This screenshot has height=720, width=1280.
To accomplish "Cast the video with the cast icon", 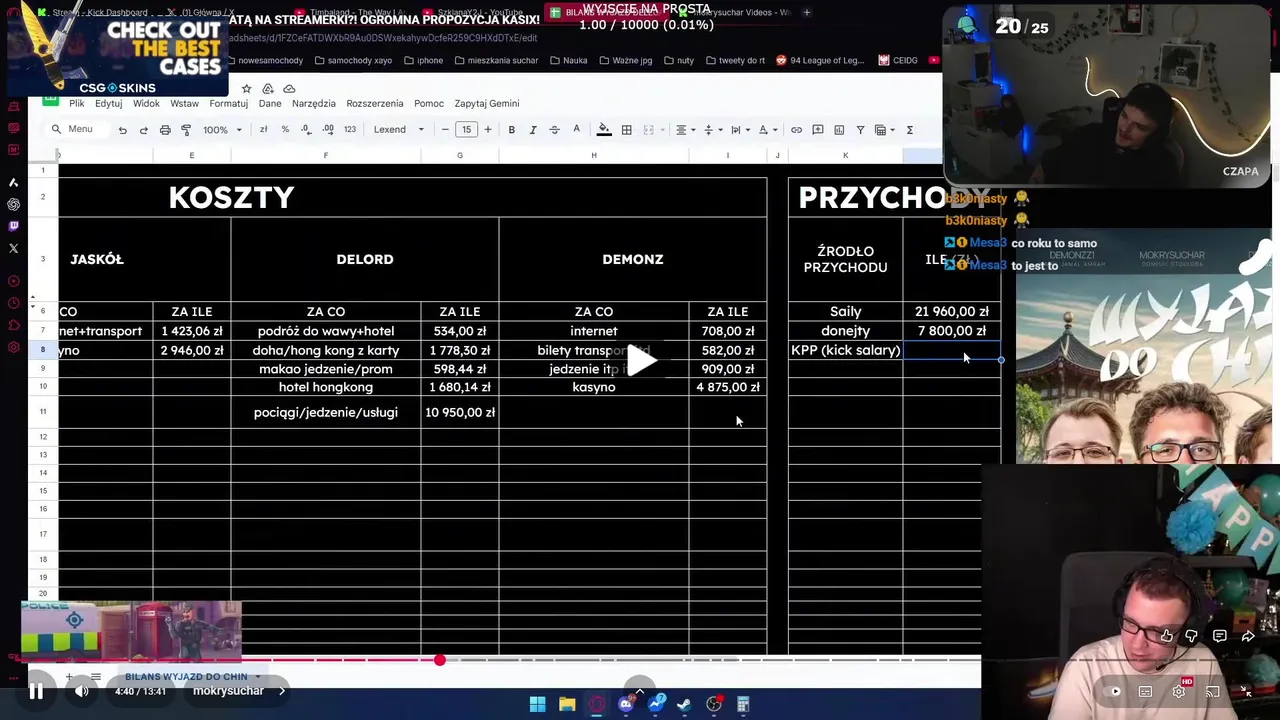I will pyautogui.click(x=1212, y=691).
